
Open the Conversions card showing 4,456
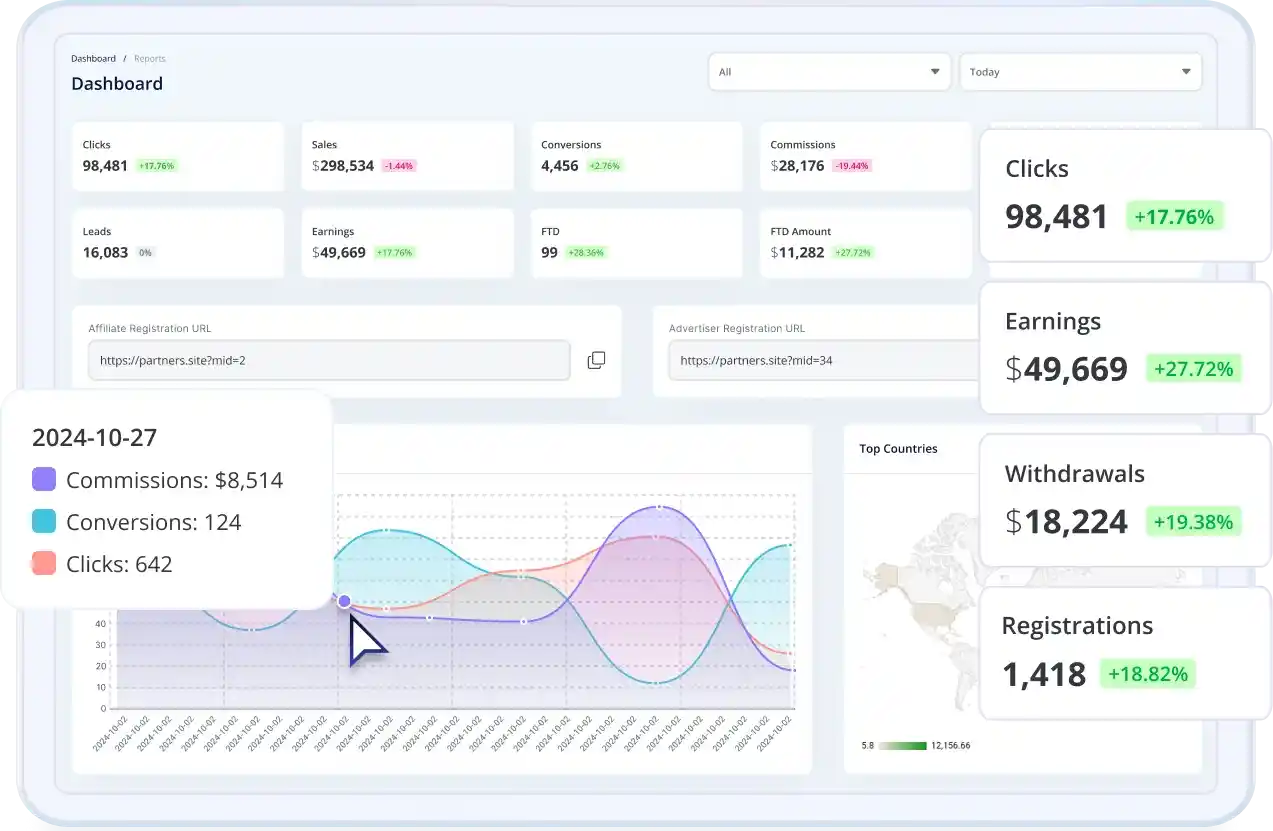pyautogui.click(x=636, y=156)
